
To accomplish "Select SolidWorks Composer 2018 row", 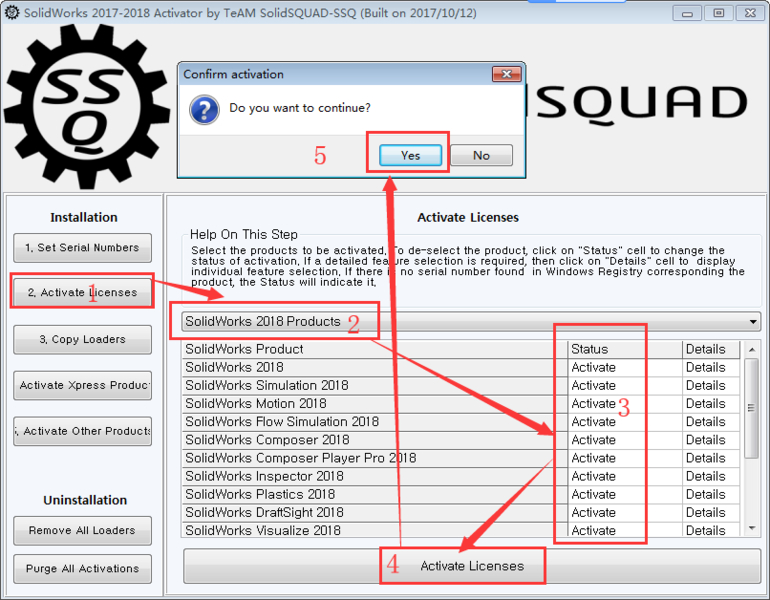I will coord(375,440).
